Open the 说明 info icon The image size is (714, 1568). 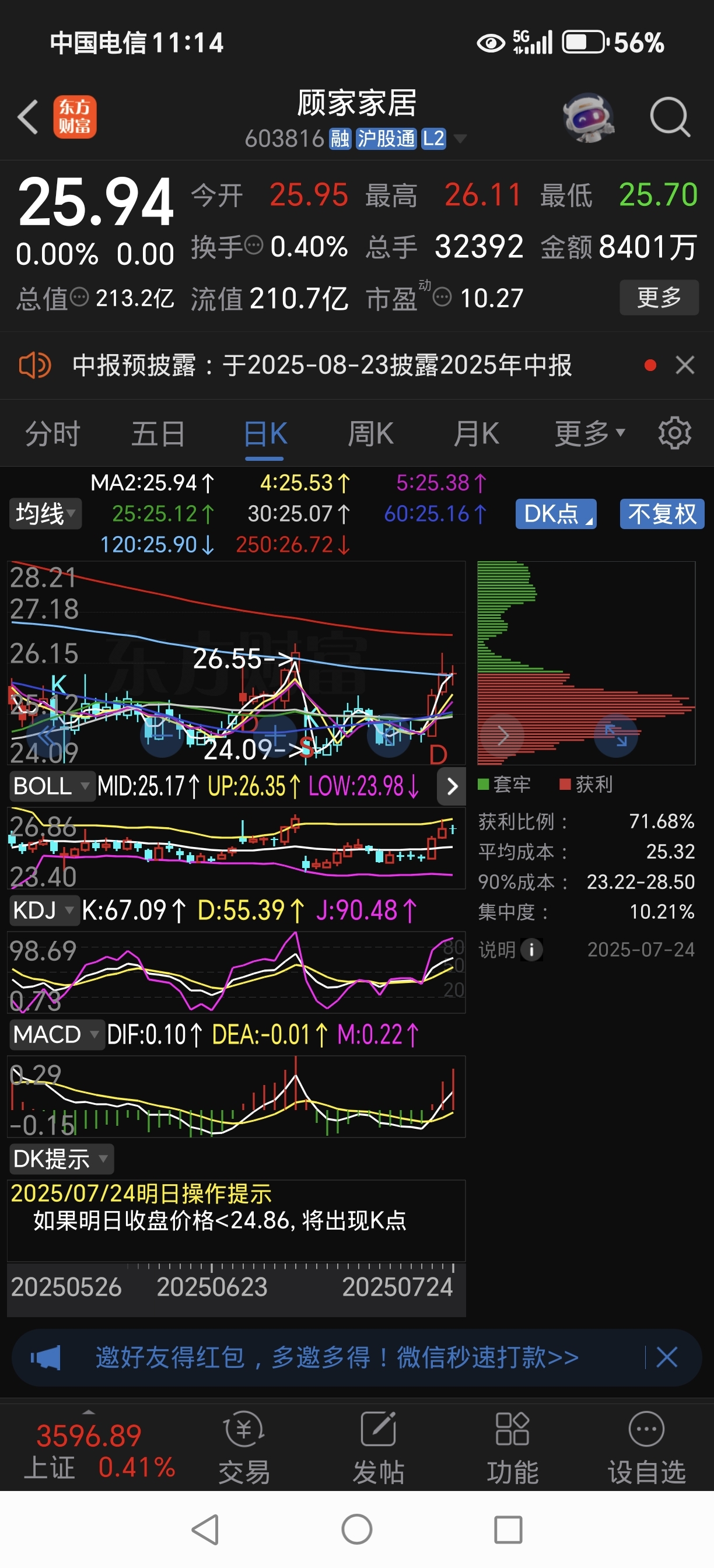tap(531, 950)
